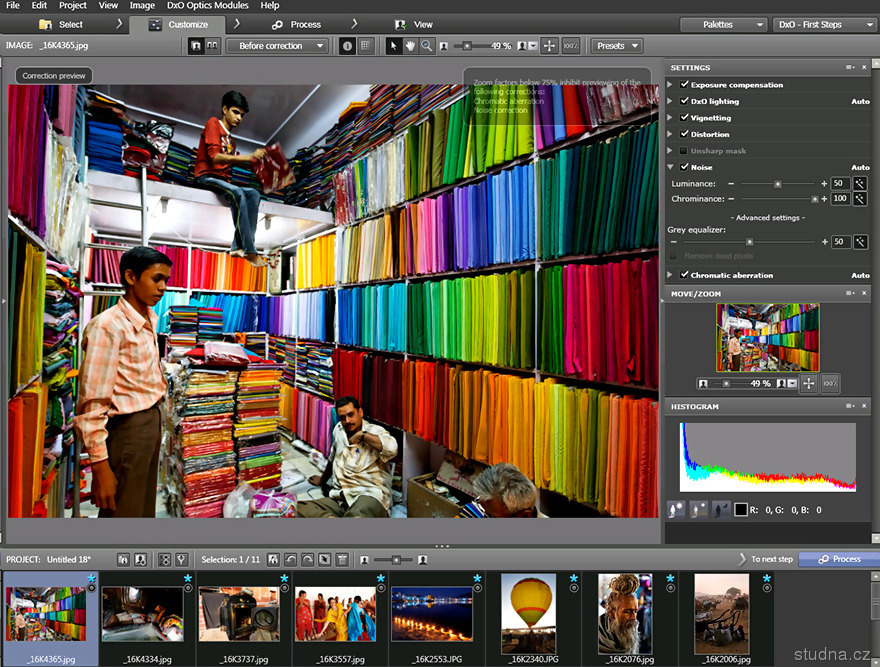
Task: Click the zoom to 100% icon in toolbar
Action: 570,46
